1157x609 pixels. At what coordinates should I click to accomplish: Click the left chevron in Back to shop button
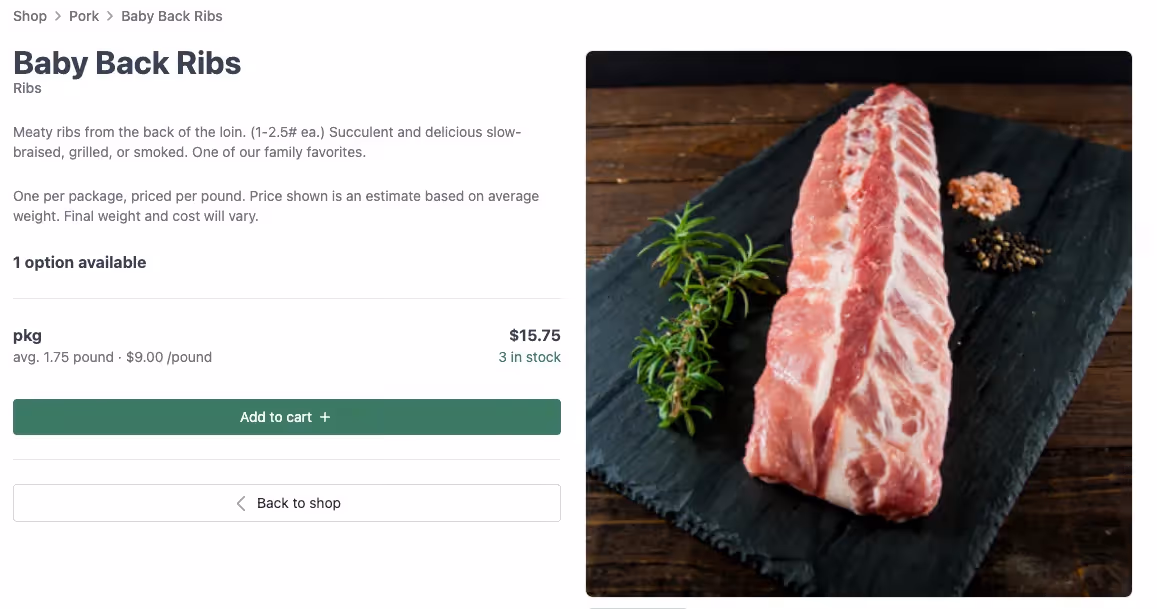point(240,503)
